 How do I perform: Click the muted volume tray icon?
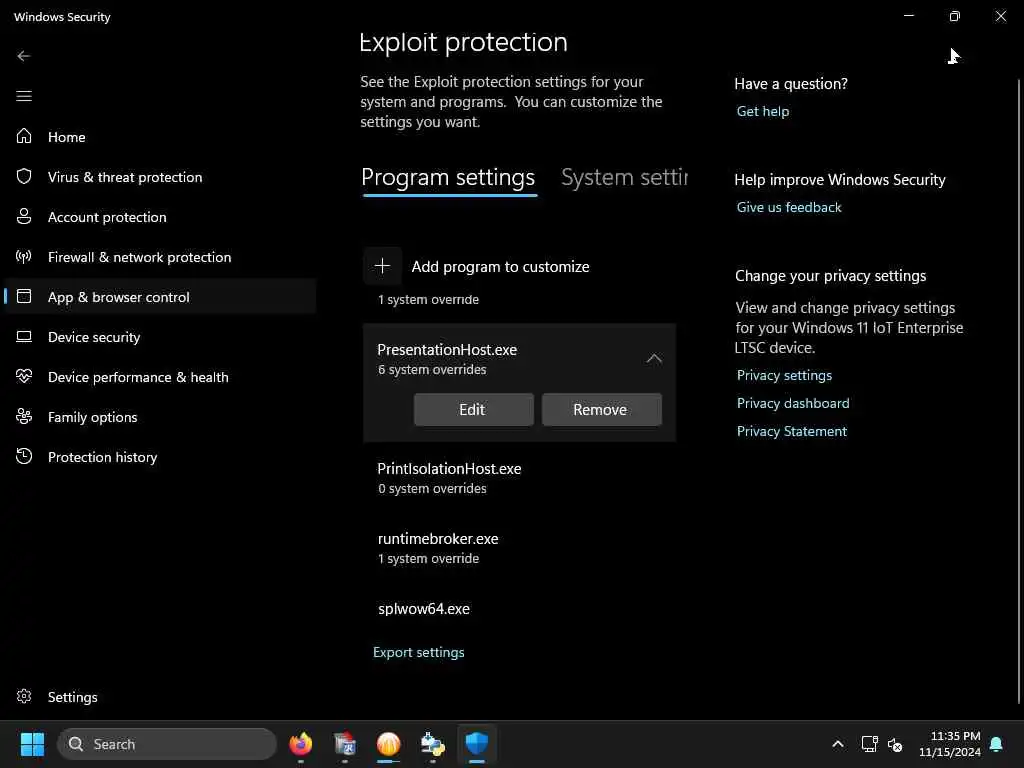coord(895,744)
